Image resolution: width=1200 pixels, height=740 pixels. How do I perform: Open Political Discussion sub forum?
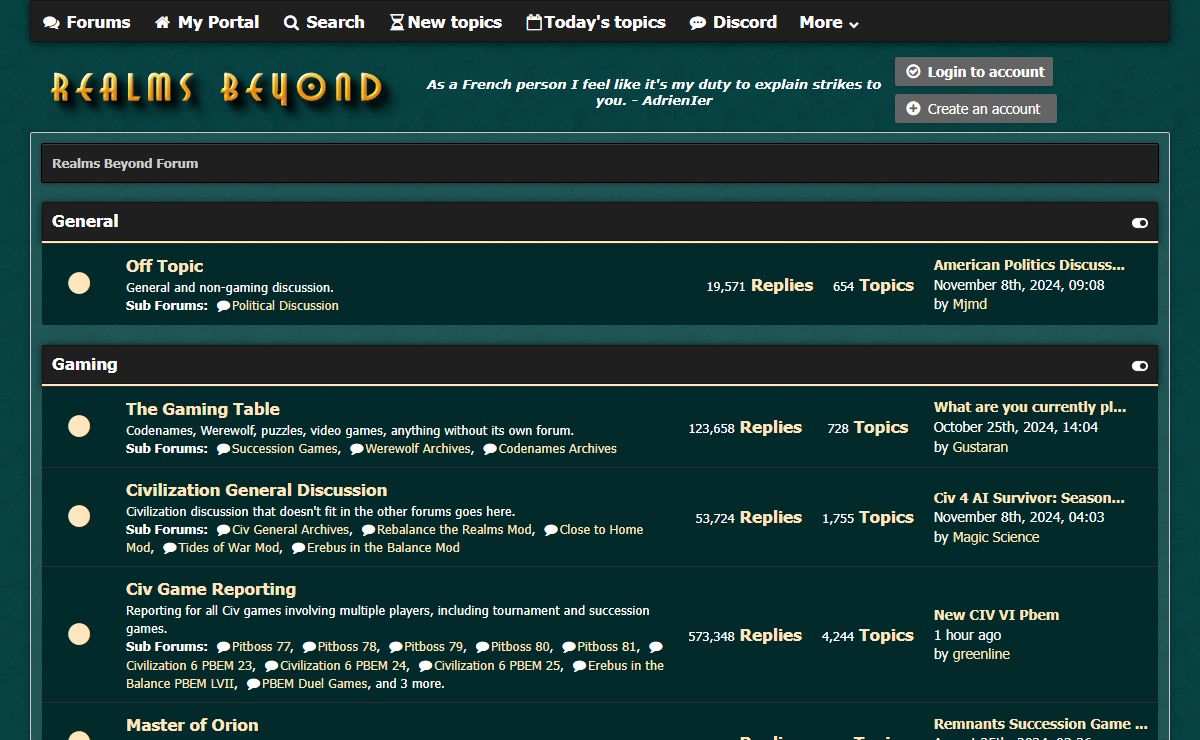pos(285,306)
